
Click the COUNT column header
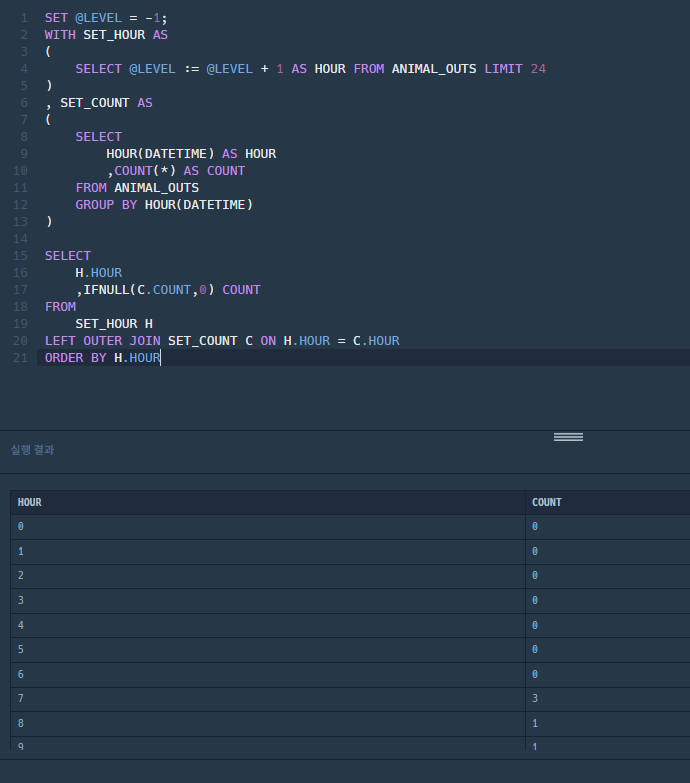pos(608,502)
